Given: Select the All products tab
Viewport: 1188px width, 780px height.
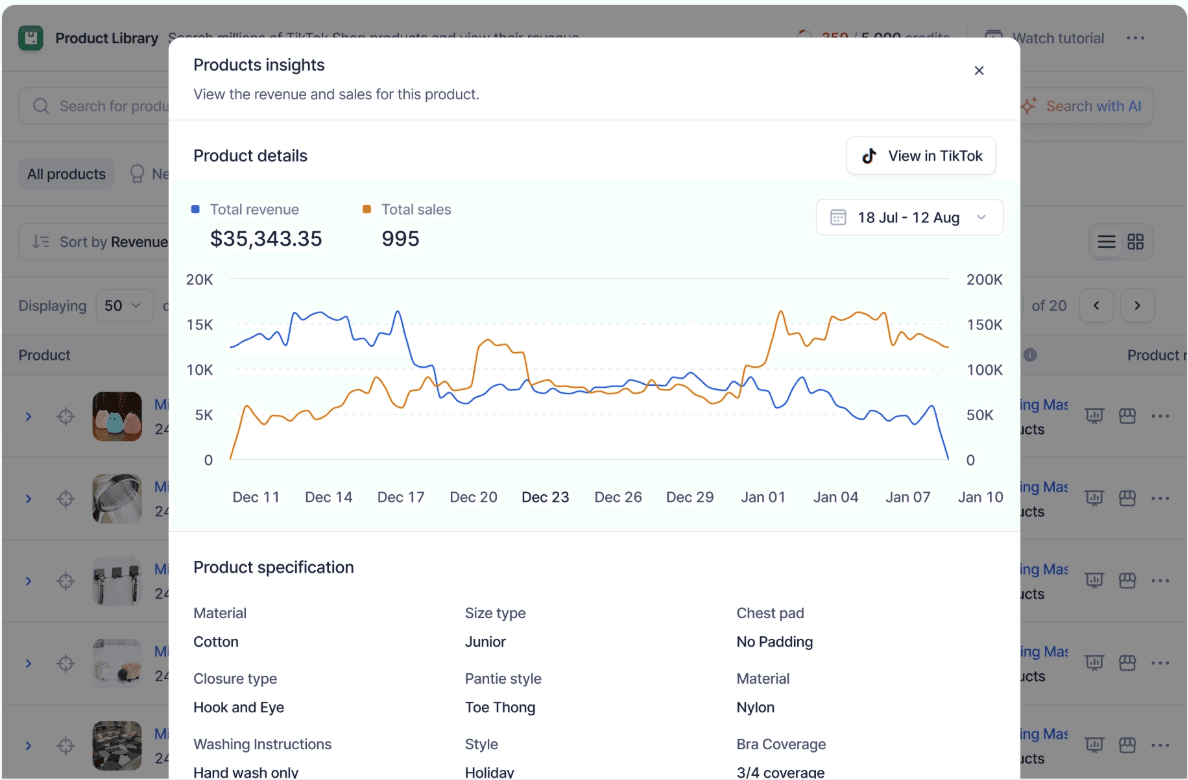Looking at the screenshot, I should click(x=66, y=174).
